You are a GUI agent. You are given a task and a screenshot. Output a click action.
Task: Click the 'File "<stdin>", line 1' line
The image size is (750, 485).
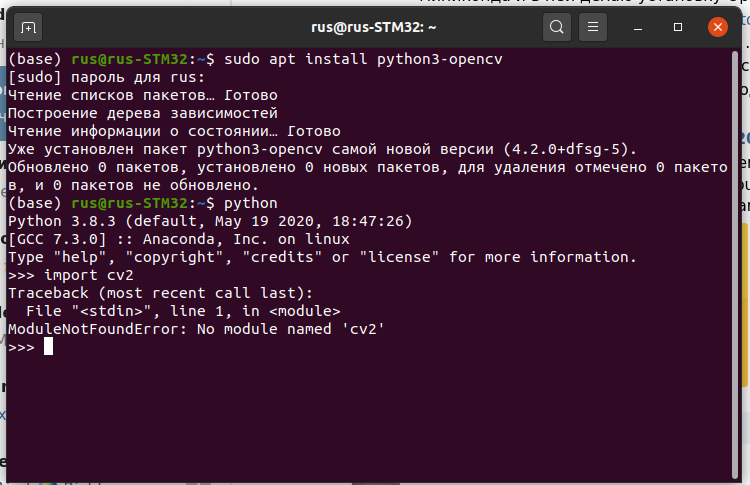(183, 311)
